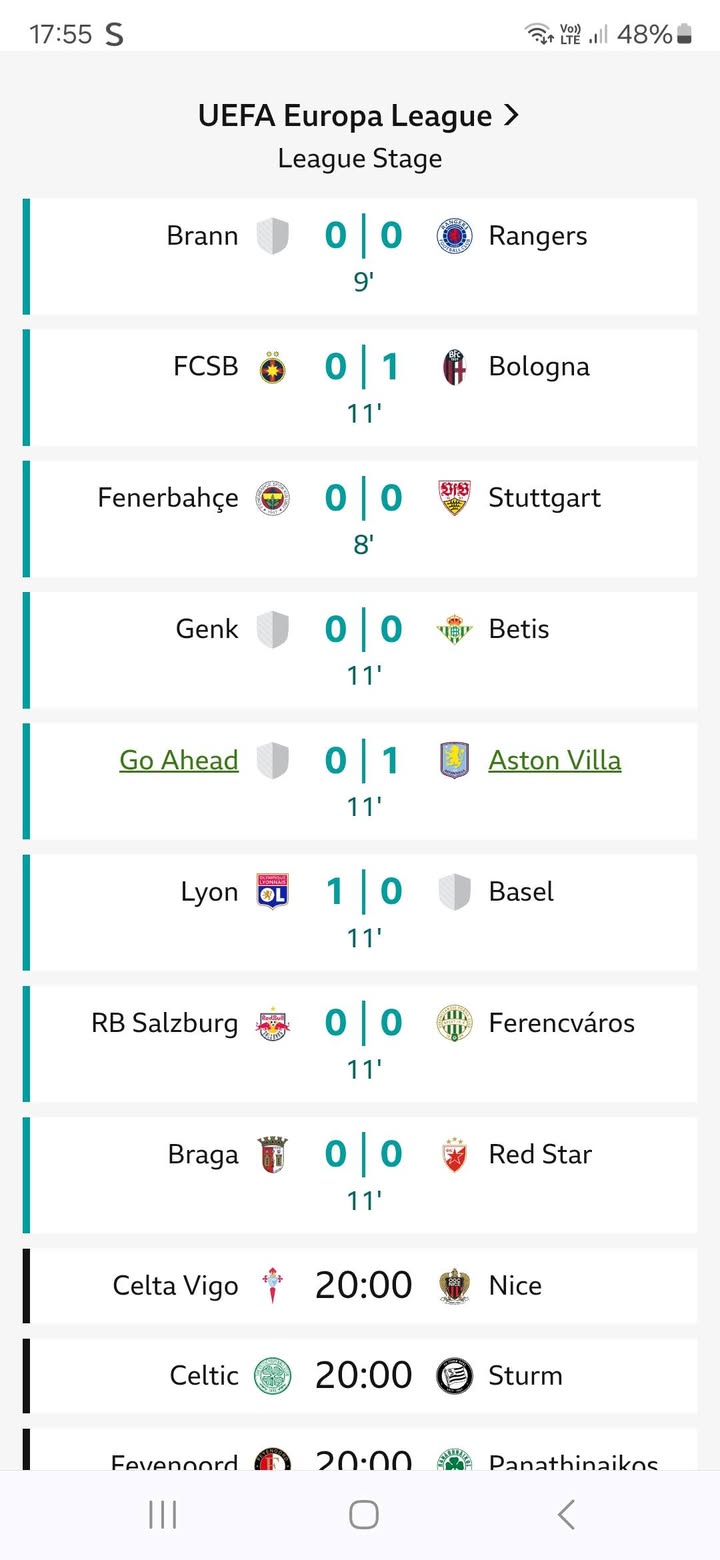Open Celta Vigo vs Nice 20:00 kickoff
720x1560 pixels.
pos(363,1285)
